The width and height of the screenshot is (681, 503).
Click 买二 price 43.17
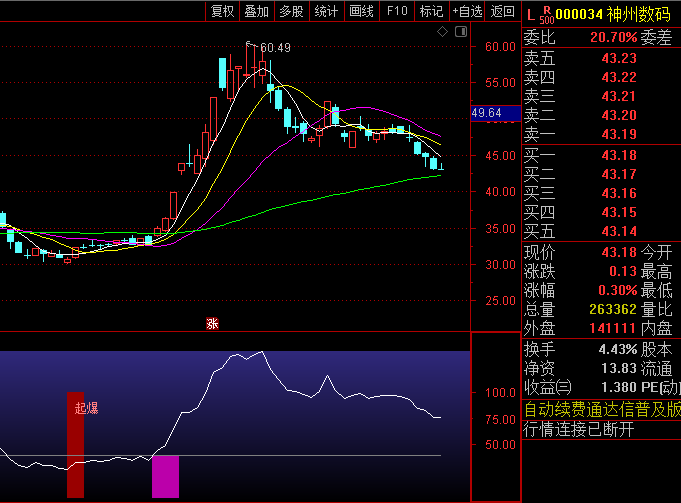(x=619, y=174)
